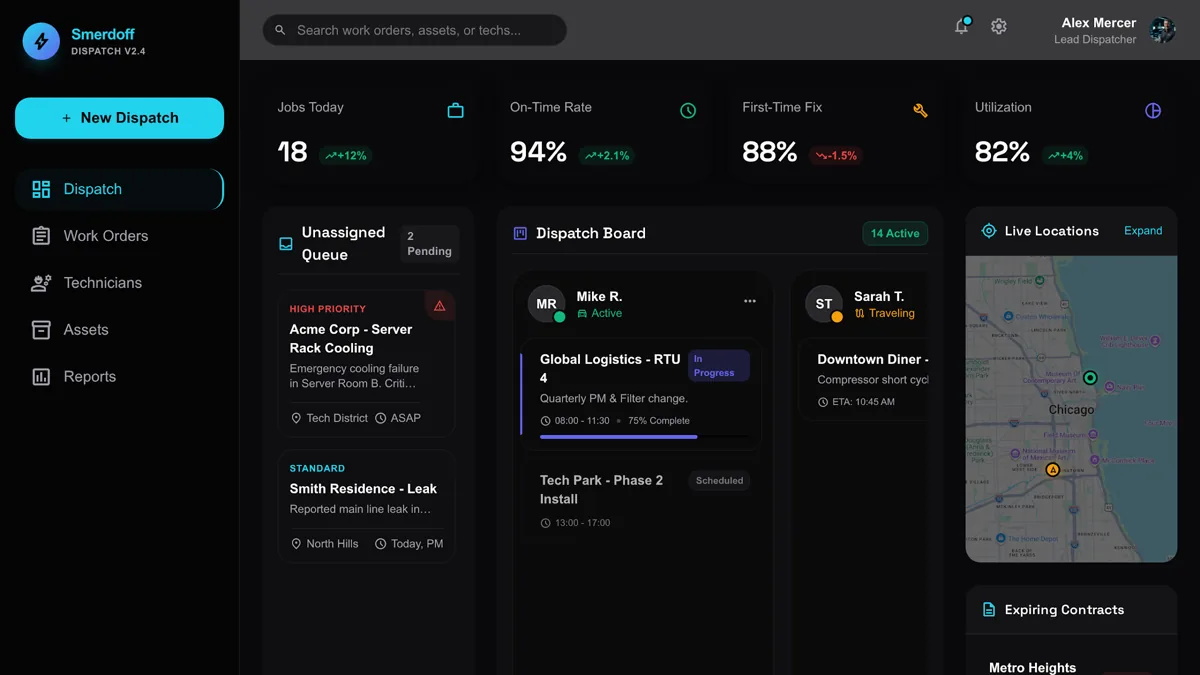Click the 75% complete progress bar

tap(645, 437)
